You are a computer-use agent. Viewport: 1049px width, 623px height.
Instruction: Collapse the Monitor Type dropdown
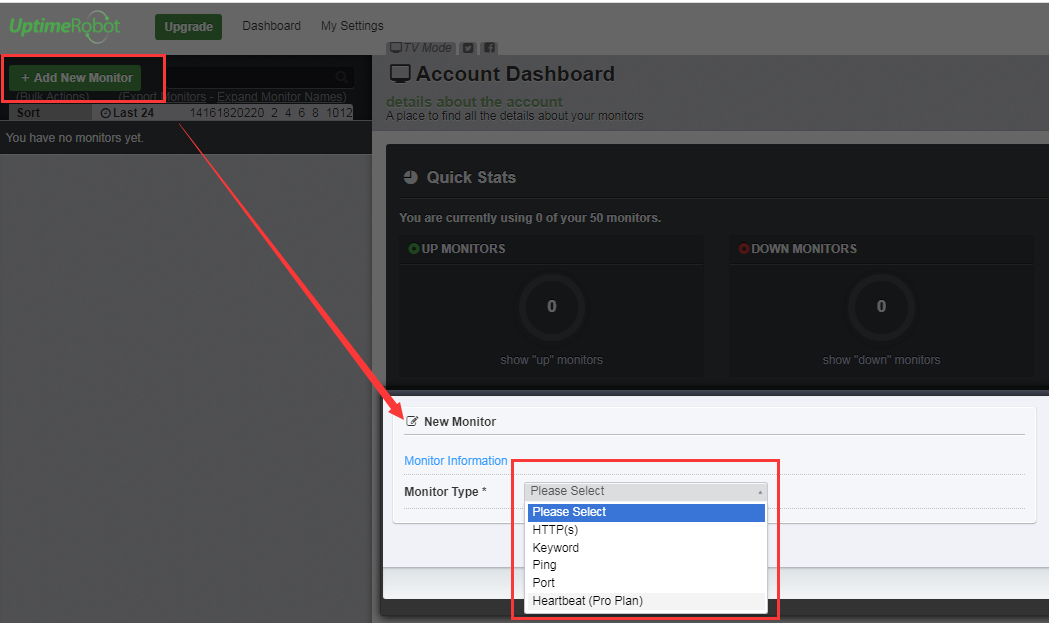pos(646,491)
